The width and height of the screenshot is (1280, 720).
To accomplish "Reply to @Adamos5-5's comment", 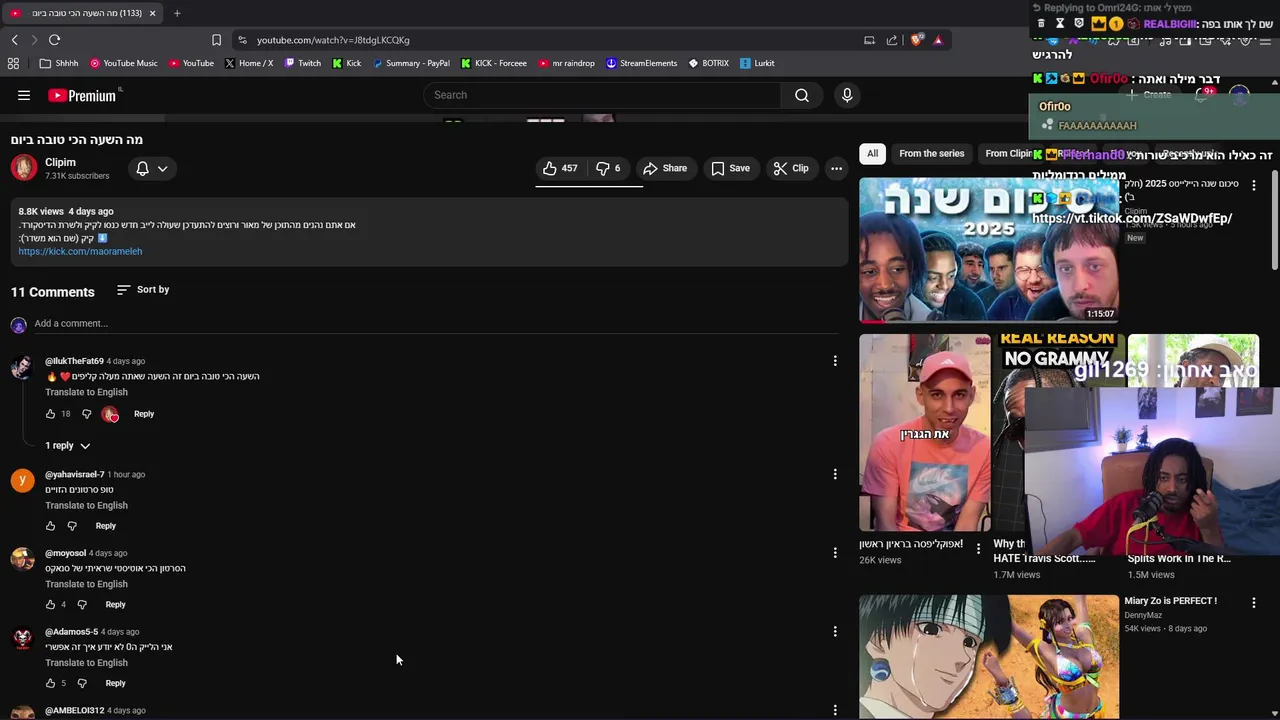I will [115, 683].
